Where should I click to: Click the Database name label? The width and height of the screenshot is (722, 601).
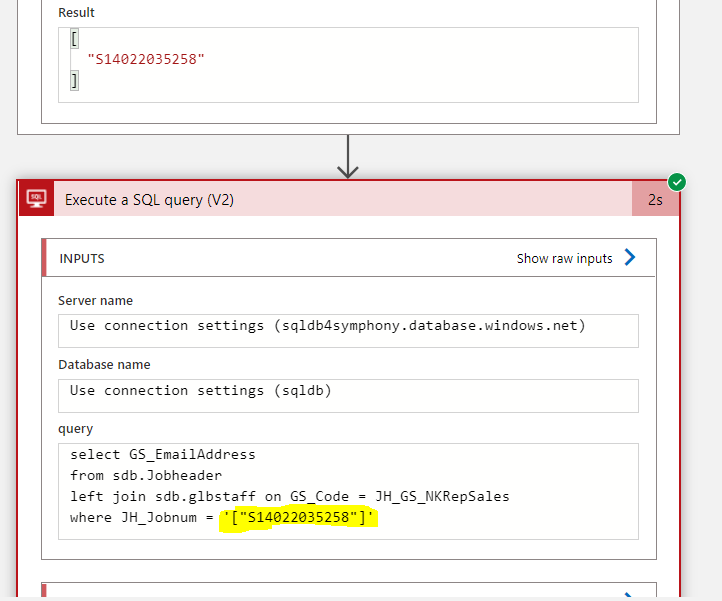[x=105, y=365]
